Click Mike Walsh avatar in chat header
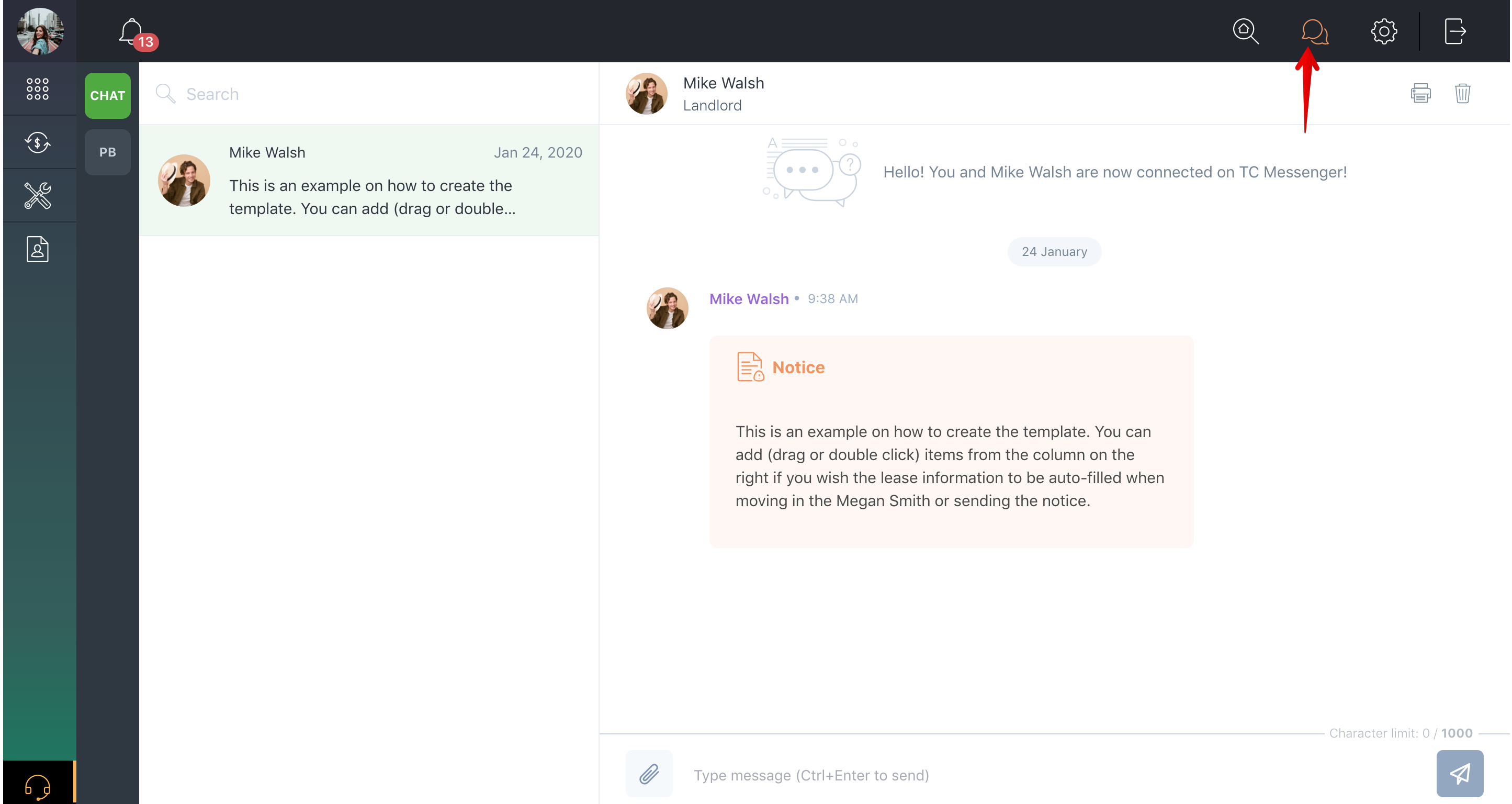 [646, 93]
